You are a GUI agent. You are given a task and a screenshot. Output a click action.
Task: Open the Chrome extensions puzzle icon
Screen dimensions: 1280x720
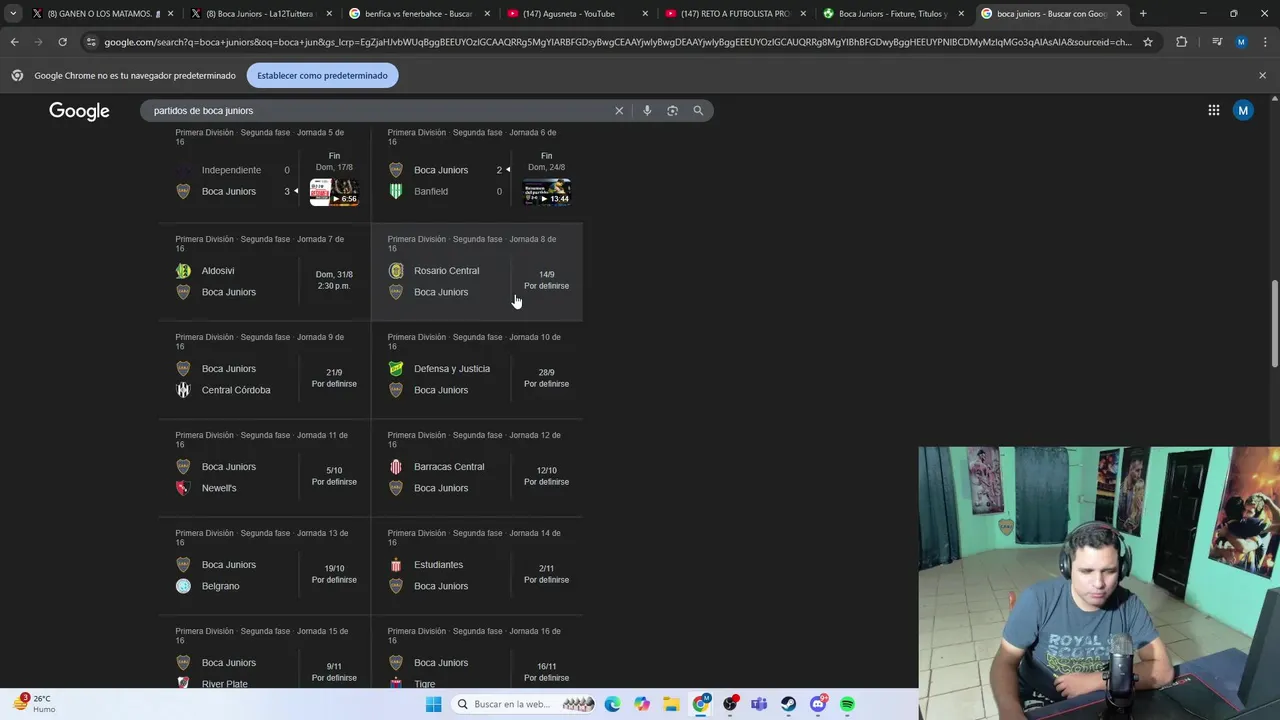pos(1182,42)
